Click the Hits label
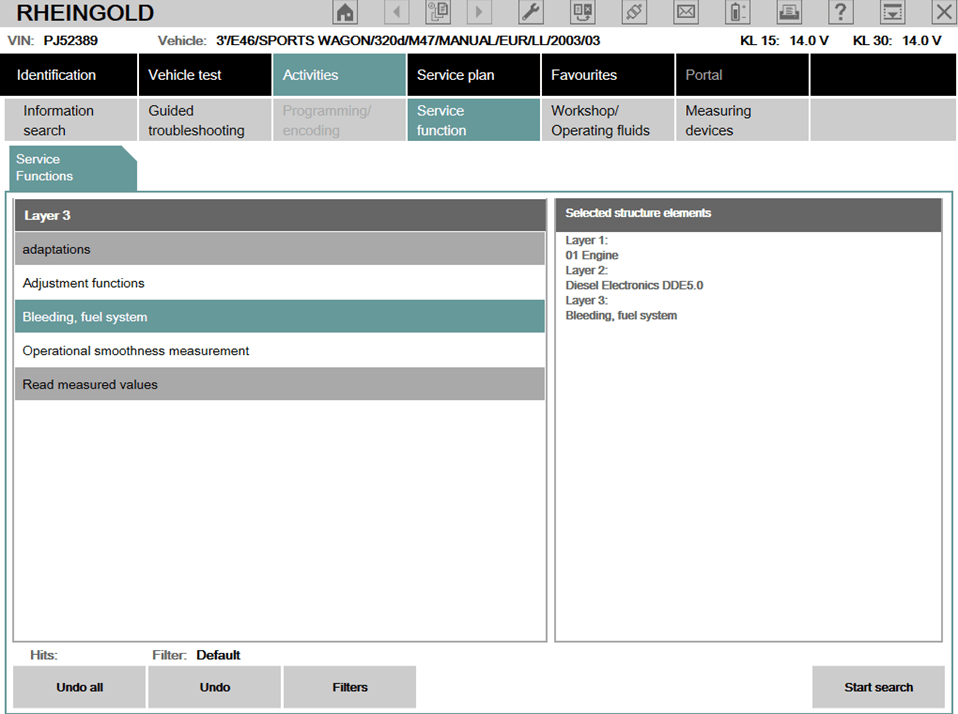958x714 pixels. [x=44, y=655]
